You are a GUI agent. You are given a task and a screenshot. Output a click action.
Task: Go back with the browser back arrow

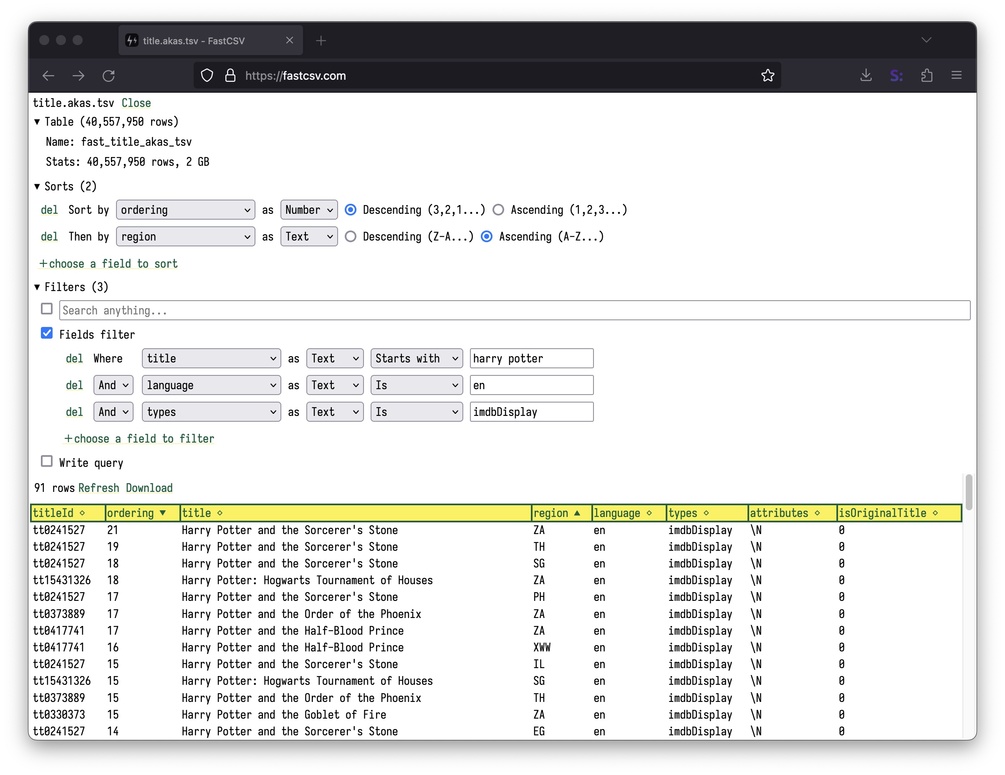(x=48, y=76)
